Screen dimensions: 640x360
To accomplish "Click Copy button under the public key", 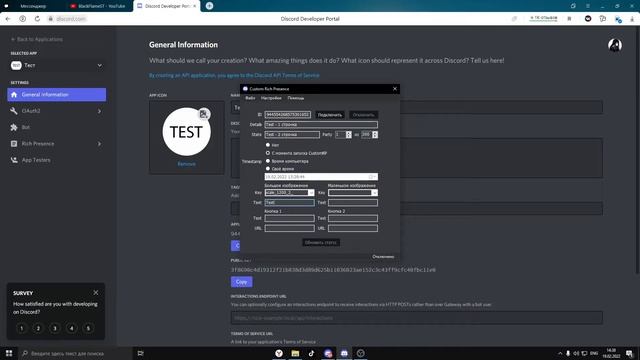I will coord(241,282).
